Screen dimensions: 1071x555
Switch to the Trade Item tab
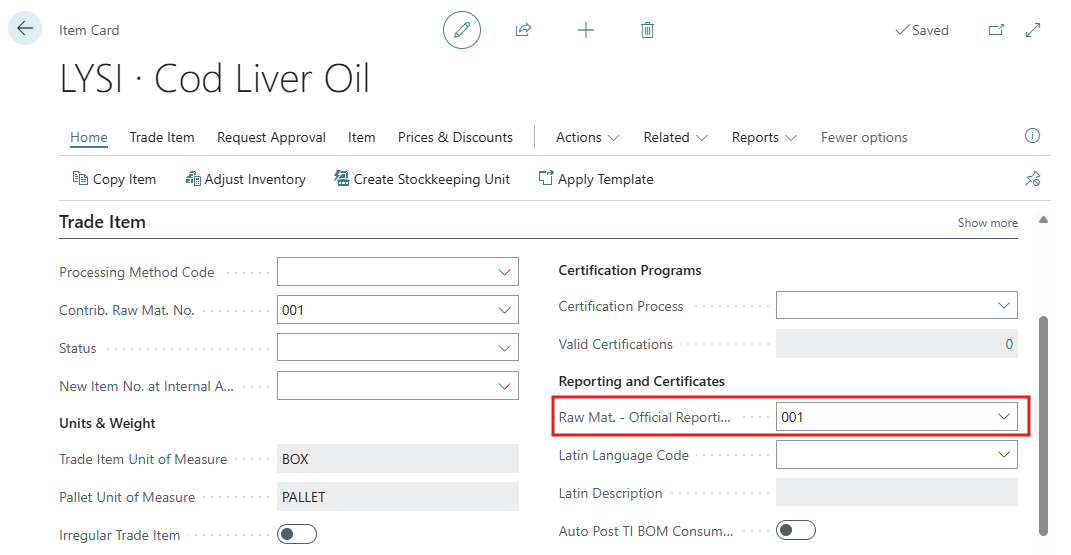[x=162, y=137]
